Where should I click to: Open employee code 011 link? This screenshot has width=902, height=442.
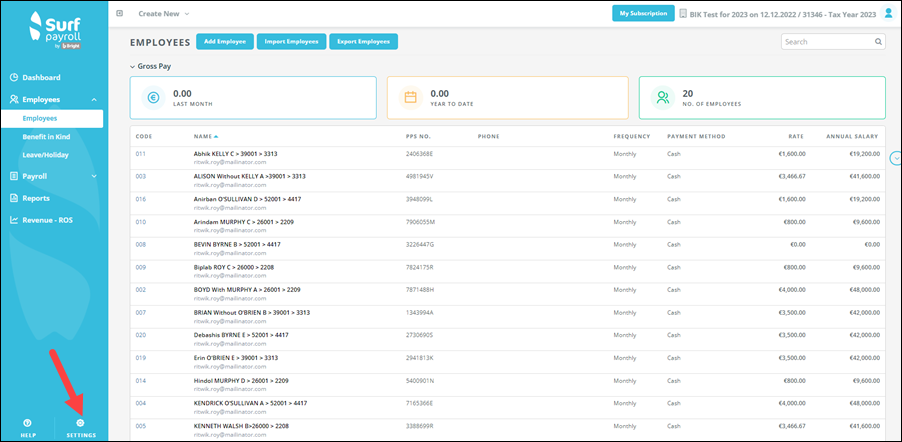(x=141, y=154)
